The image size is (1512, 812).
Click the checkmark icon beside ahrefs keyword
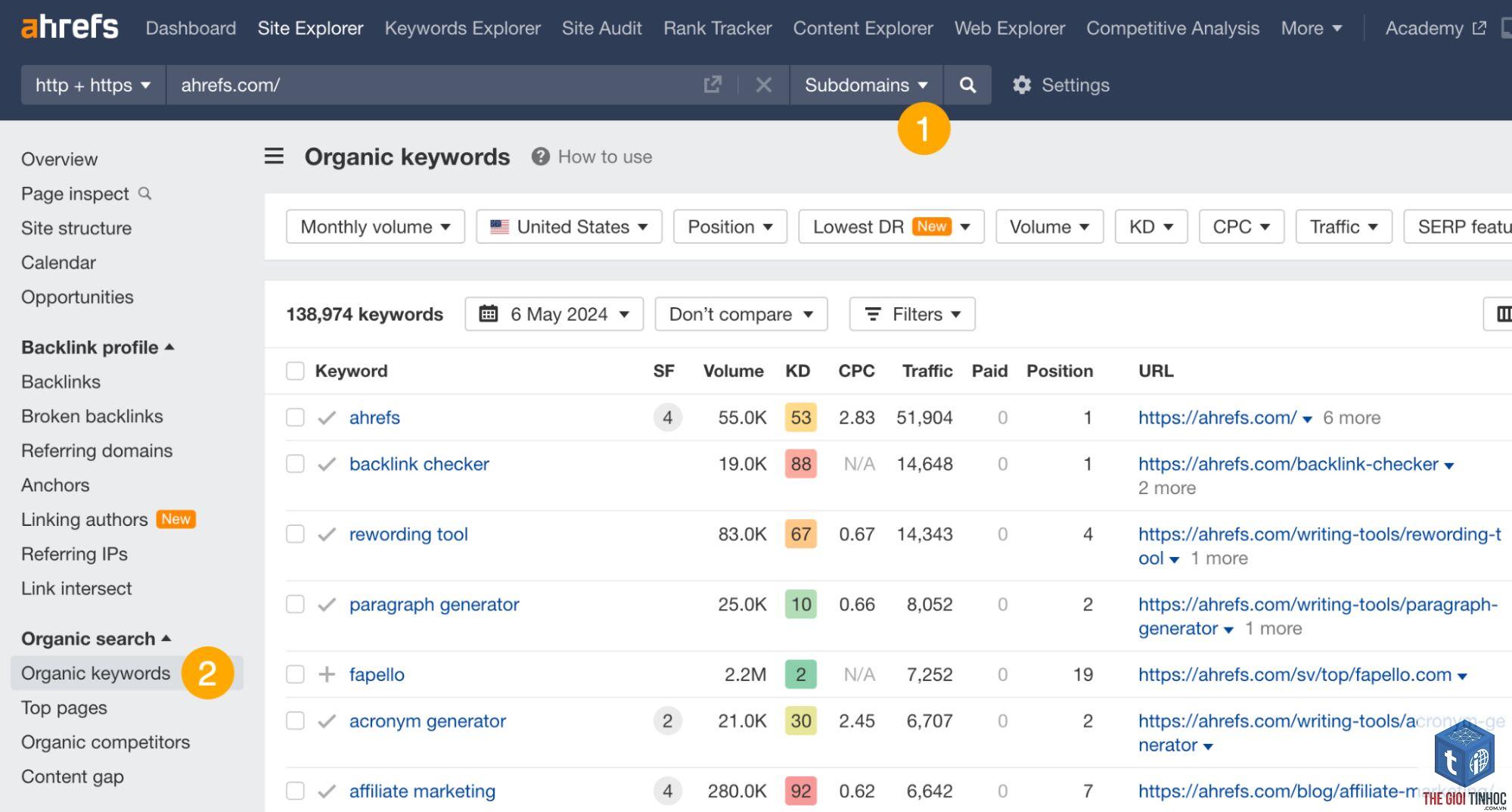327,418
